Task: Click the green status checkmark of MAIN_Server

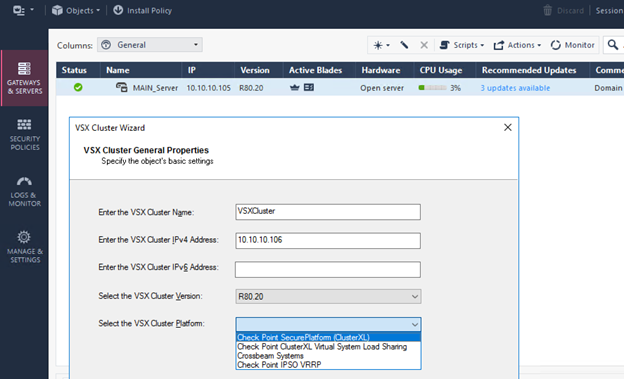Action: (x=78, y=87)
